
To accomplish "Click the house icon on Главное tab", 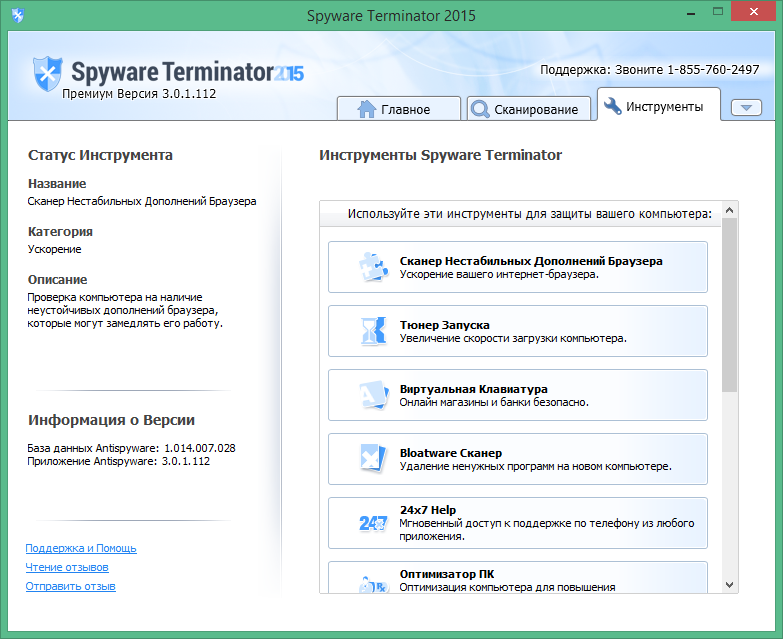I will point(367,109).
